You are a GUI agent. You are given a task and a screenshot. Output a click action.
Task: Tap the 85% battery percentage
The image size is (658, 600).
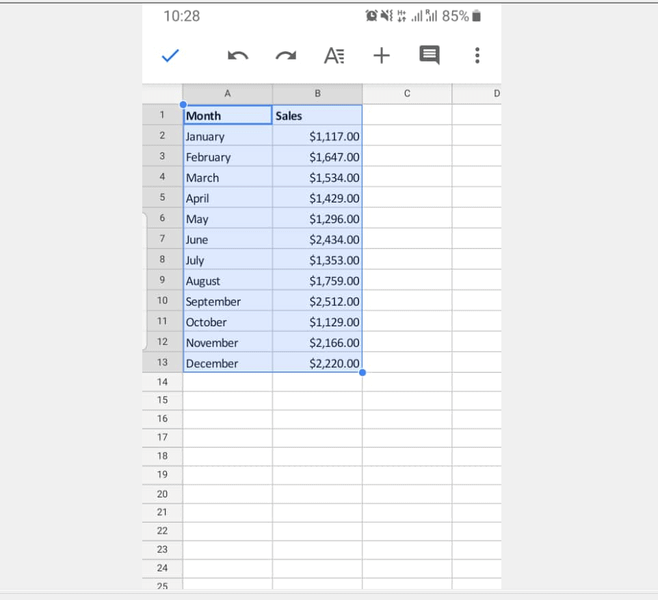pyautogui.click(x=455, y=16)
